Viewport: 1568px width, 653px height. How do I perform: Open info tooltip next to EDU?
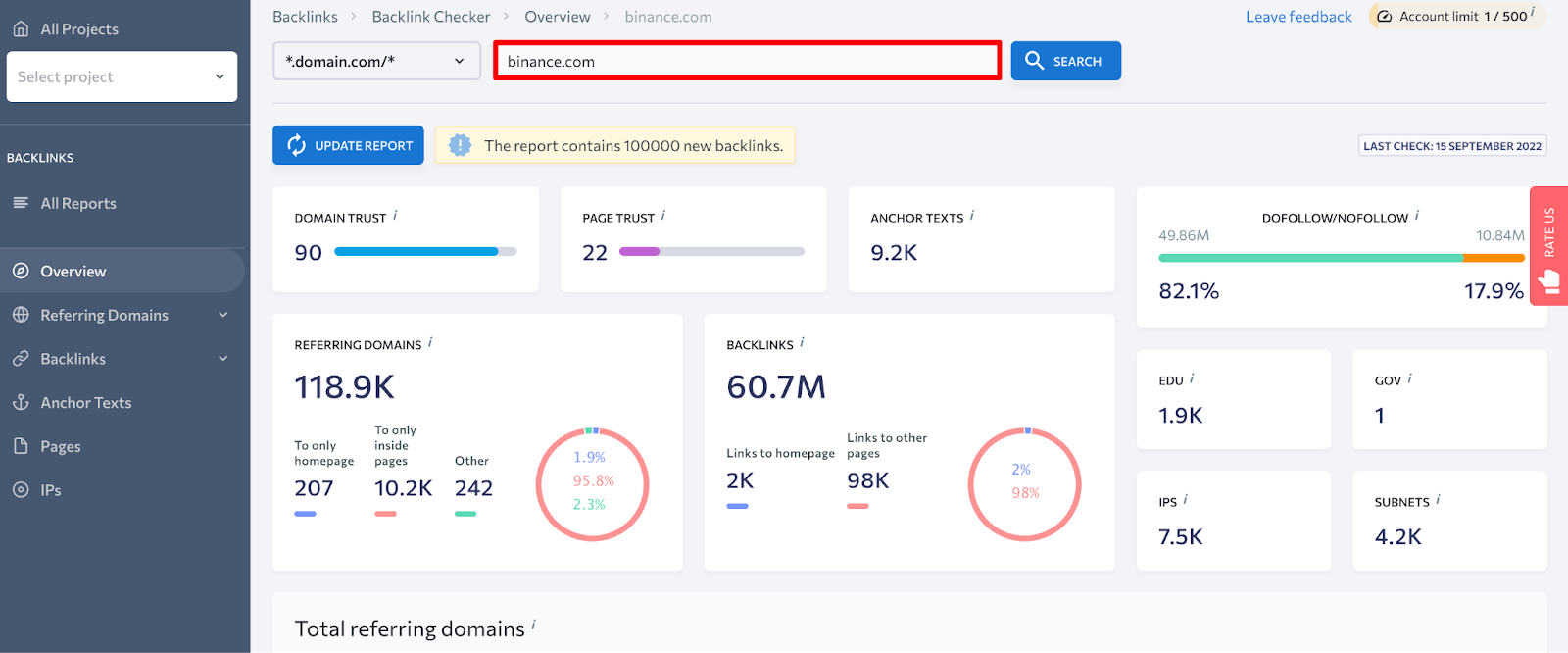(1192, 377)
